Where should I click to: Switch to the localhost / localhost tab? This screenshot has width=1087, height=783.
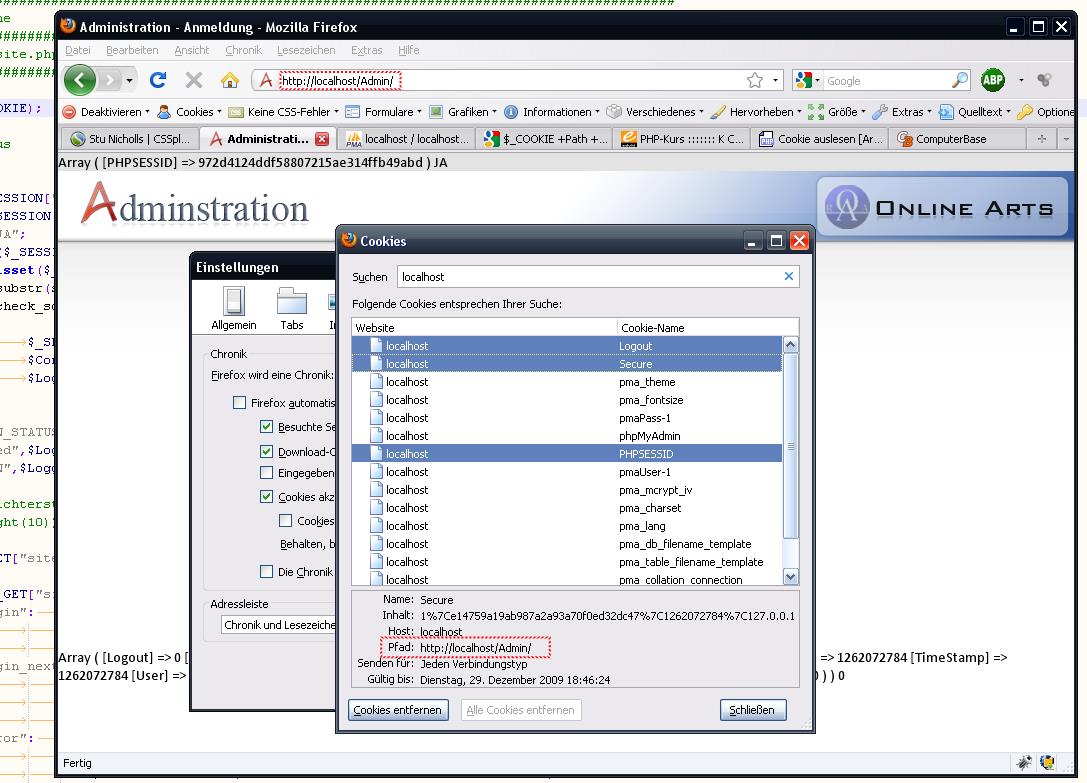pyautogui.click(x=408, y=139)
